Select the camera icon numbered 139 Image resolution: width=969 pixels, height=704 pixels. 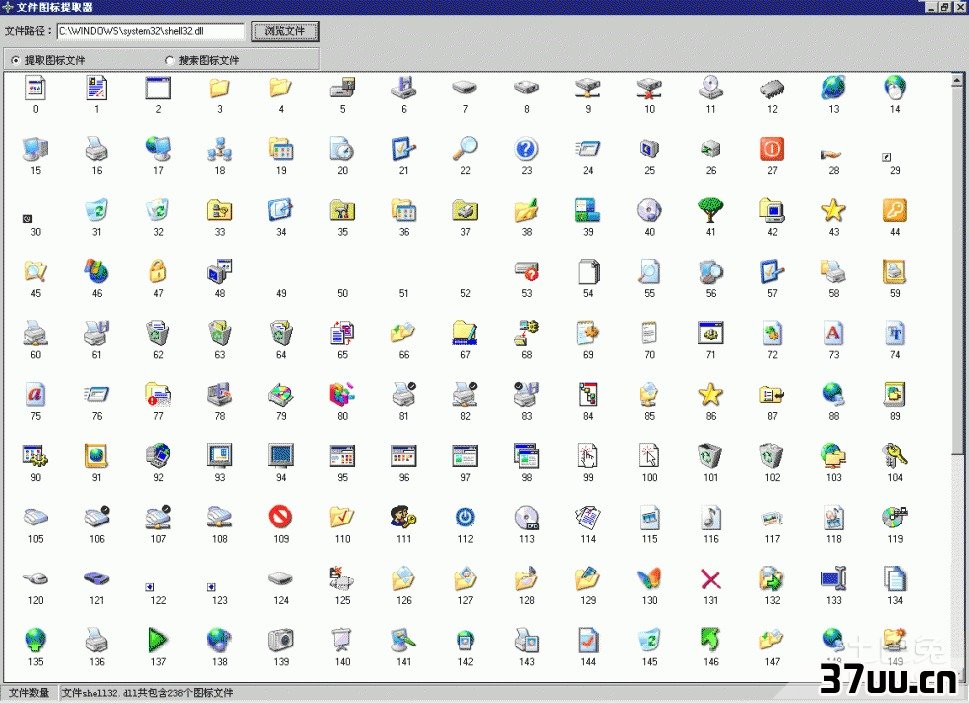click(x=281, y=640)
